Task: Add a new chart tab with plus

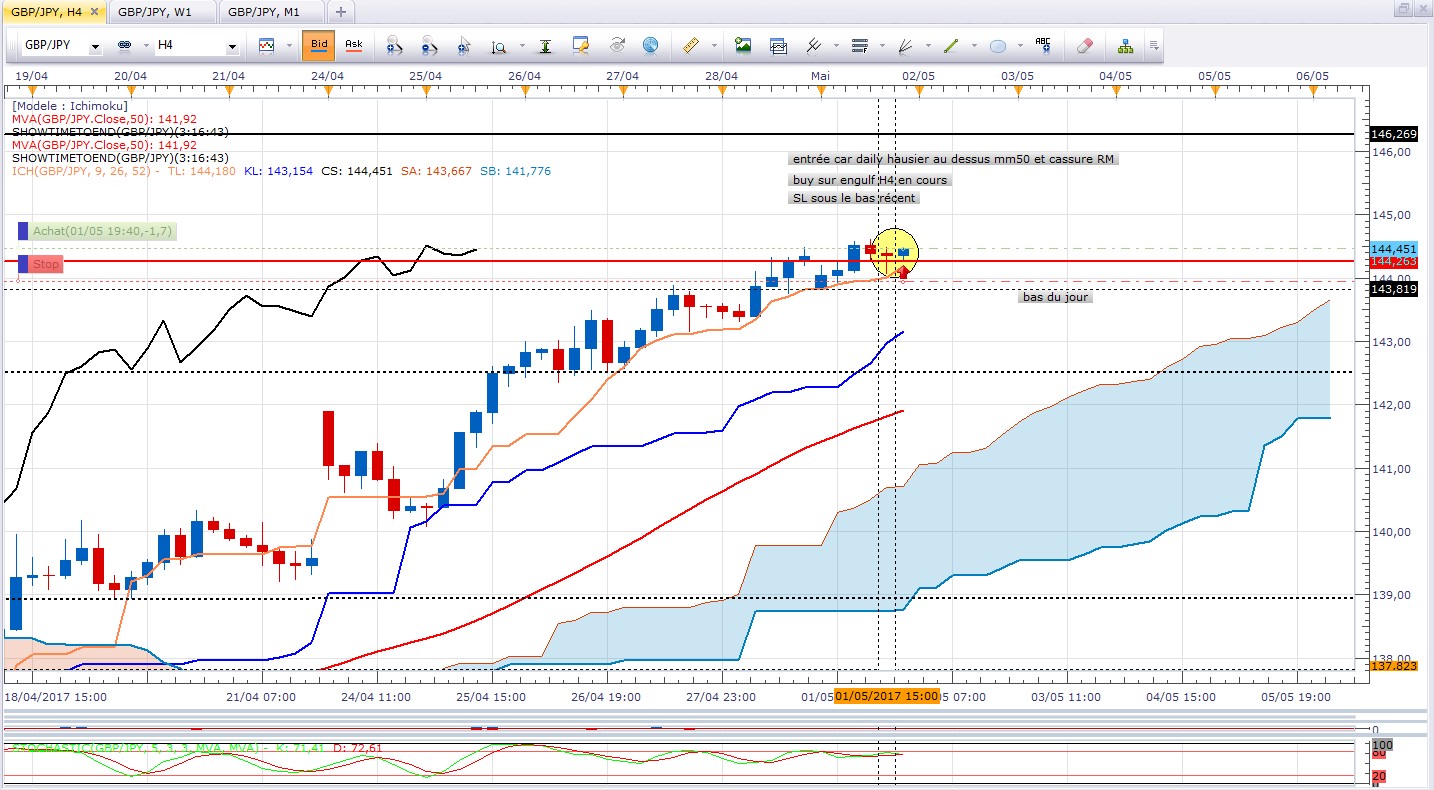Action: pos(341,12)
